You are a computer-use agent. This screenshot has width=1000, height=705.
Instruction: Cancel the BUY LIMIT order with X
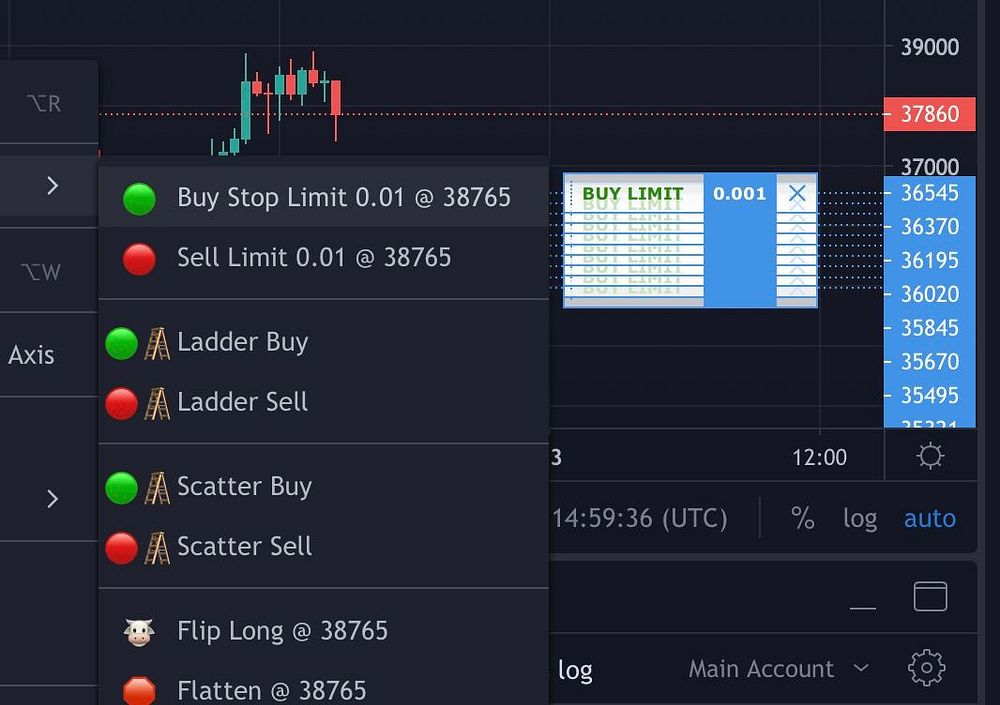point(796,193)
